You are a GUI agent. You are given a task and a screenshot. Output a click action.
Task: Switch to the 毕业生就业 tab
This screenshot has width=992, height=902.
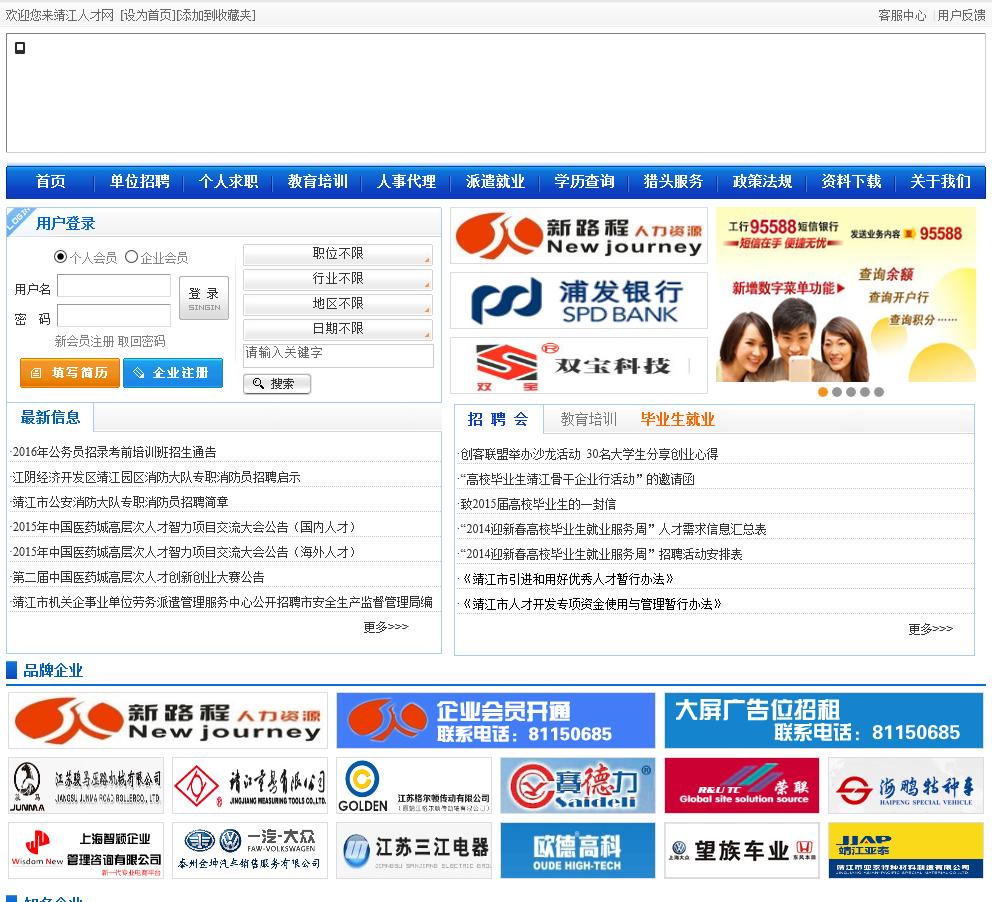tap(678, 419)
